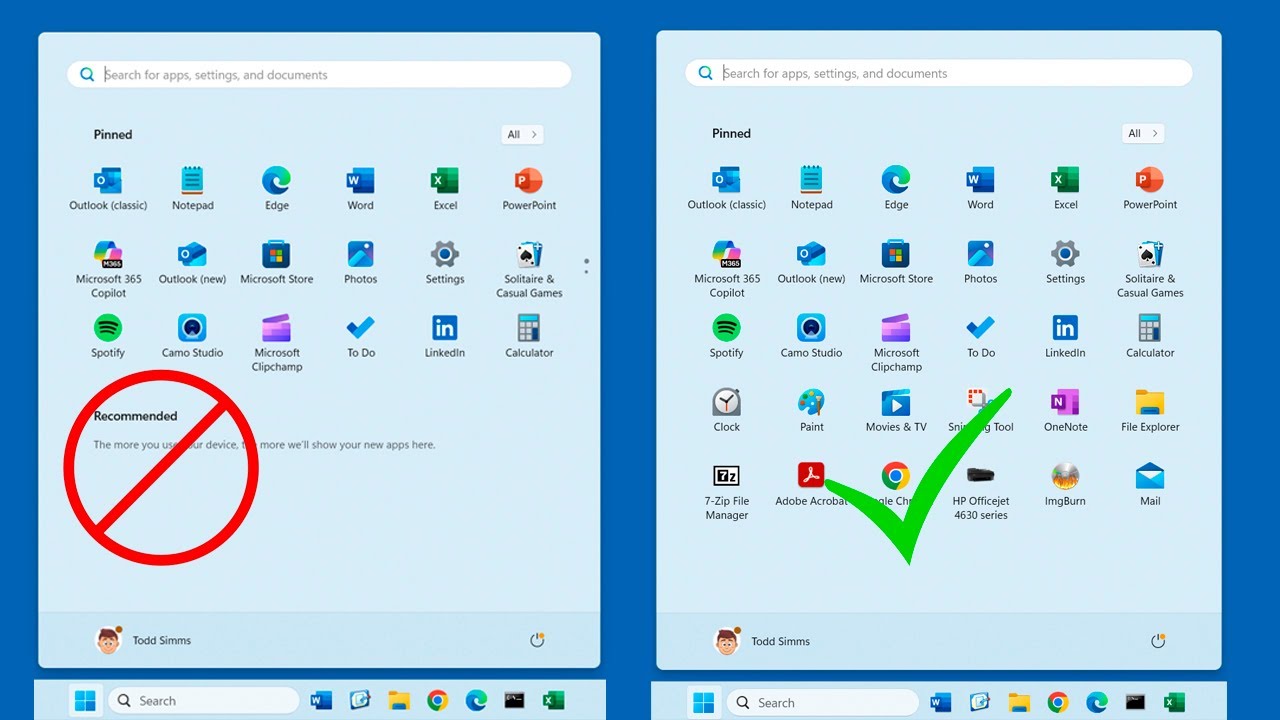The image size is (1280, 720).
Task: Open Microsoft Clipchamp in the left Start menu
Action: pyautogui.click(x=276, y=343)
